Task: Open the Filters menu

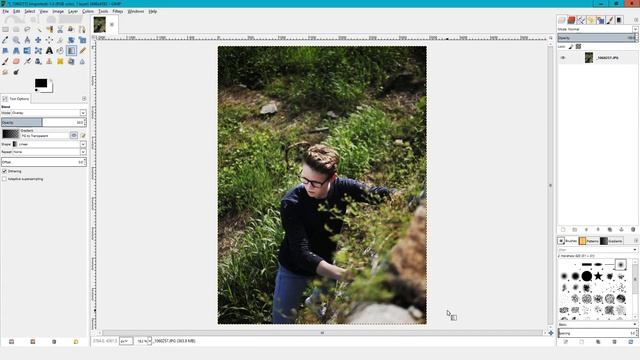Action: pos(118,11)
